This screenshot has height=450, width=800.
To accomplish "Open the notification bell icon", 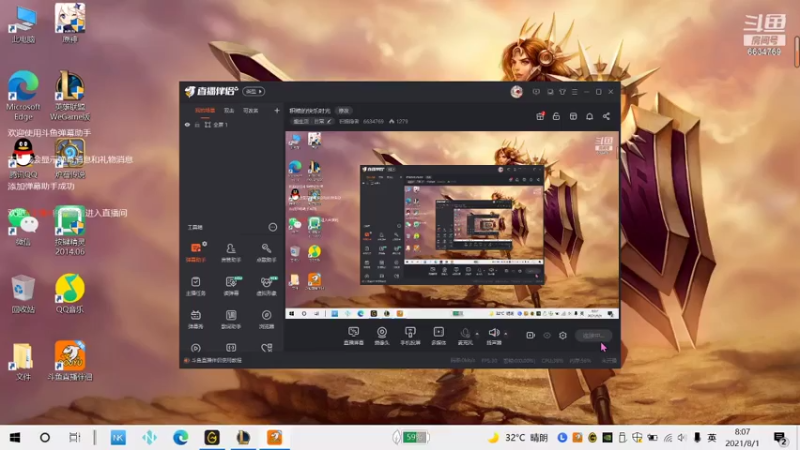I will pyautogui.click(x=589, y=116).
